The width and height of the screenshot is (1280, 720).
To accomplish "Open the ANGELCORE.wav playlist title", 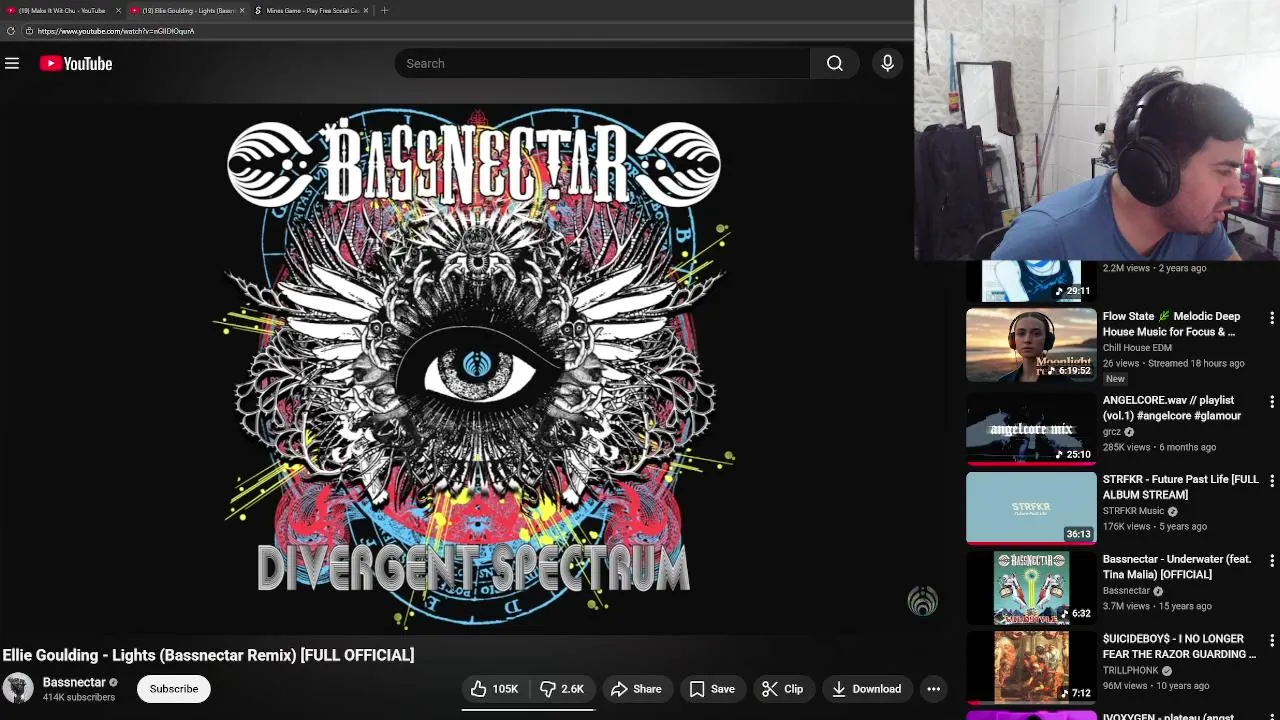I will coord(1172,408).
